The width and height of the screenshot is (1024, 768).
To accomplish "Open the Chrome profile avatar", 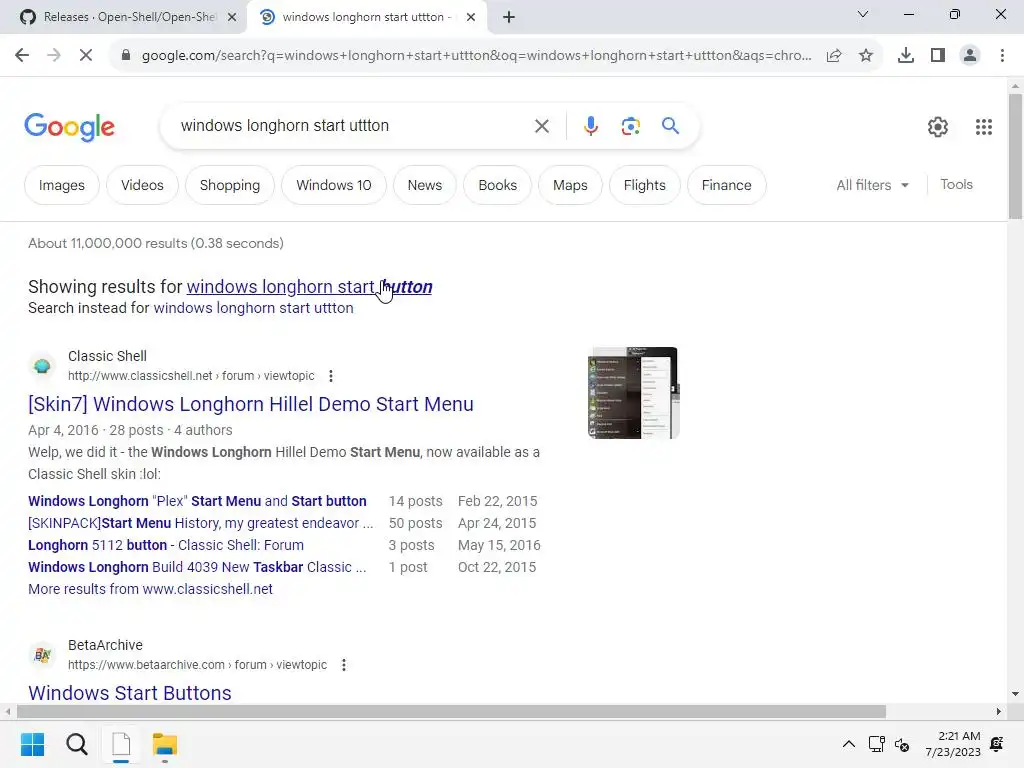I will pos(970,56).
